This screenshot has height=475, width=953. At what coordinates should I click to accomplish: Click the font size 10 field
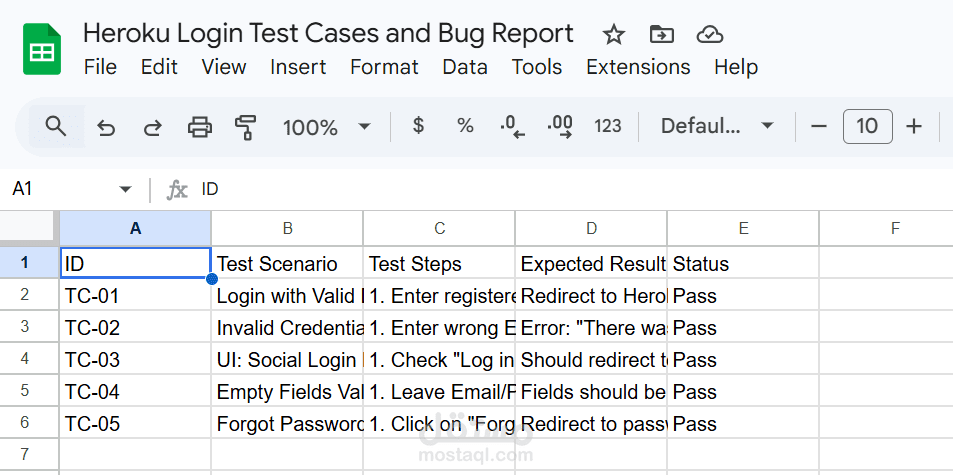pos(867,126)
